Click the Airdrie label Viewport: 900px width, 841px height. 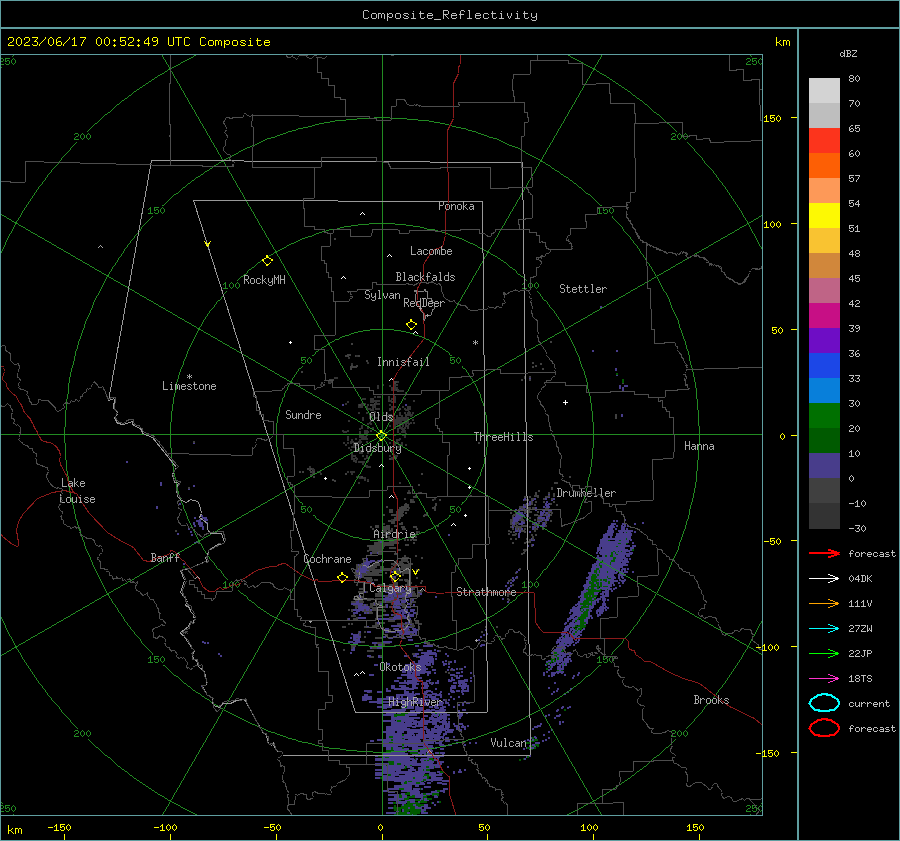point(394,534)
